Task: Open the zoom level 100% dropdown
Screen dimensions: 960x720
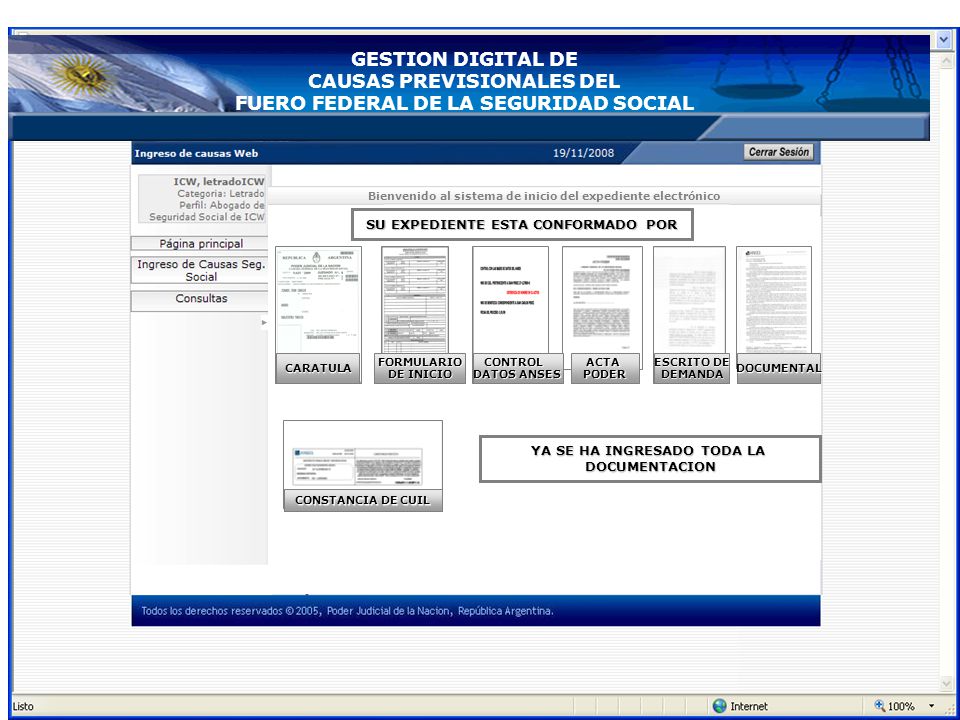Action: point(932,707)
